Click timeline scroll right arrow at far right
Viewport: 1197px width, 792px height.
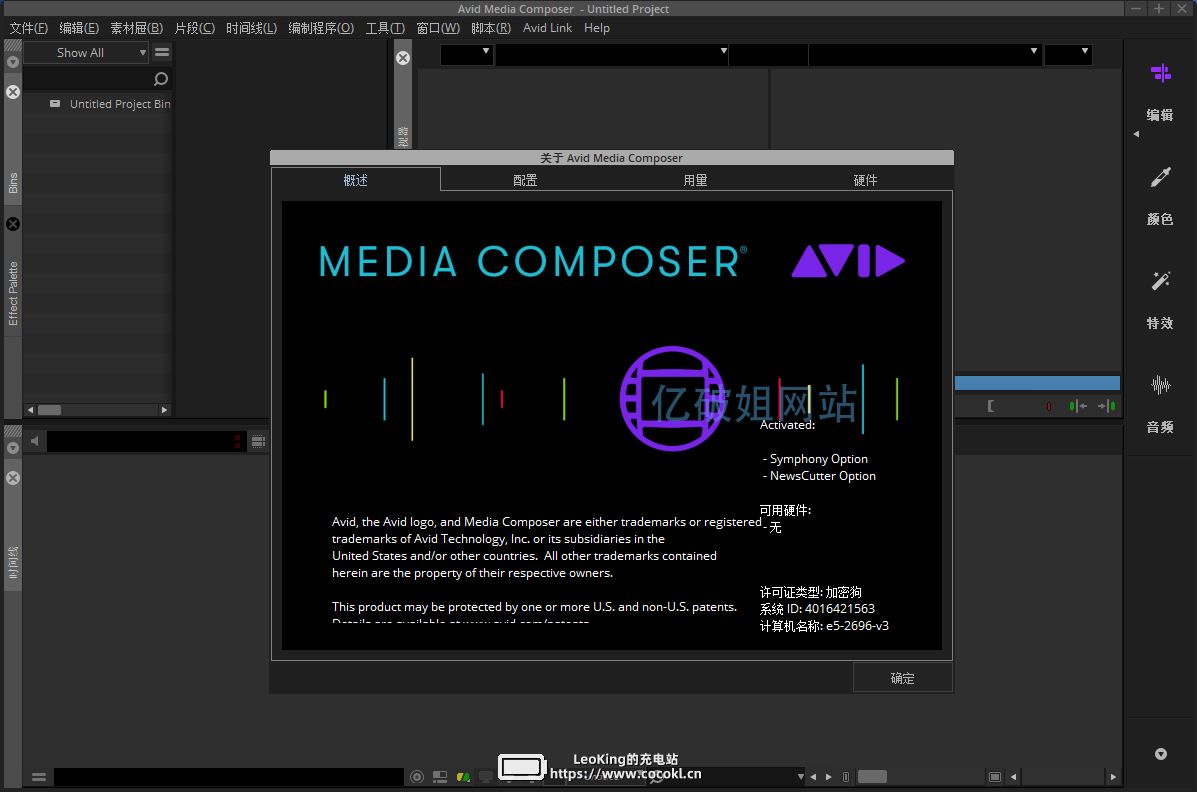(1113, 777)
